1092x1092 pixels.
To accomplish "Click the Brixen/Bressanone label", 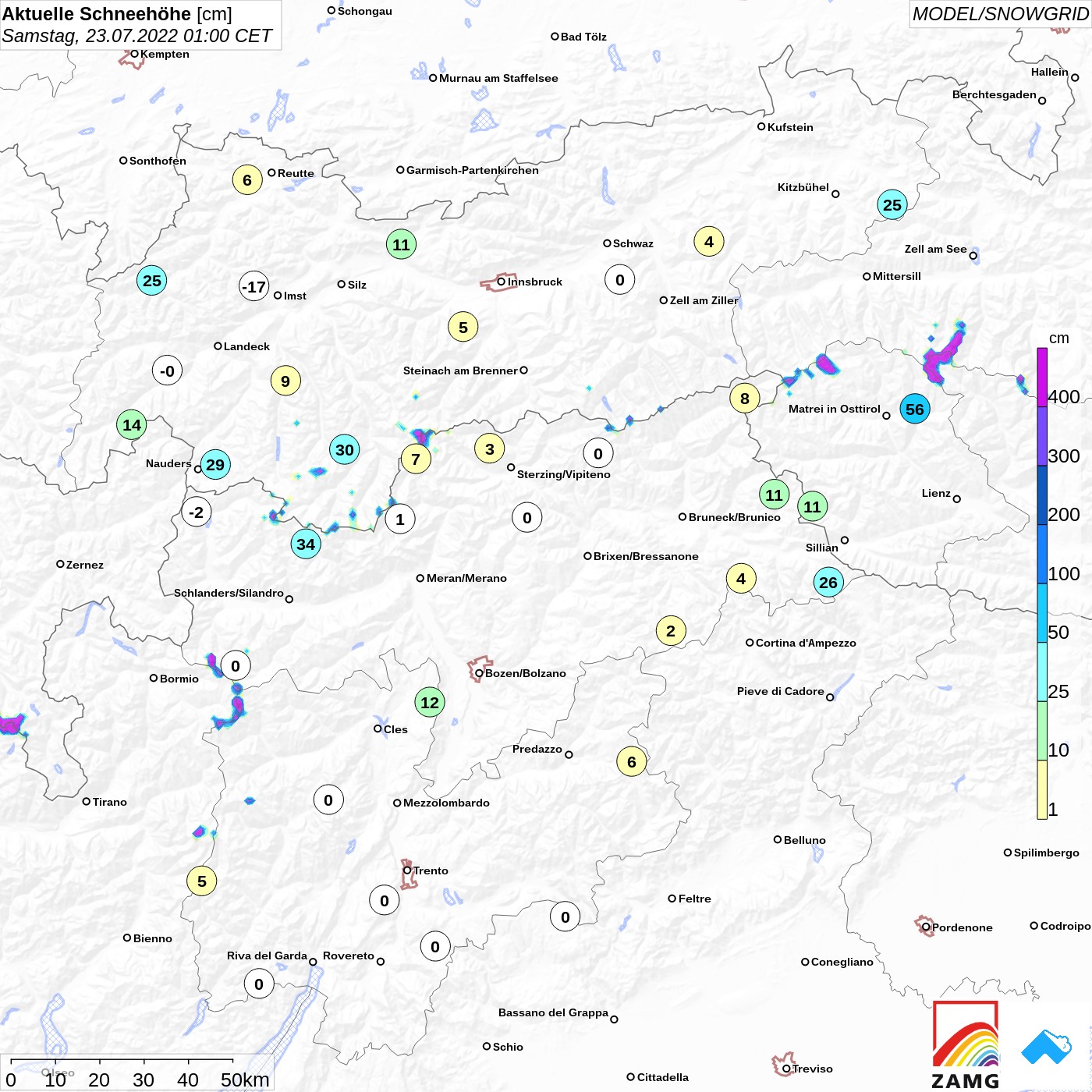I will (646, 556).
